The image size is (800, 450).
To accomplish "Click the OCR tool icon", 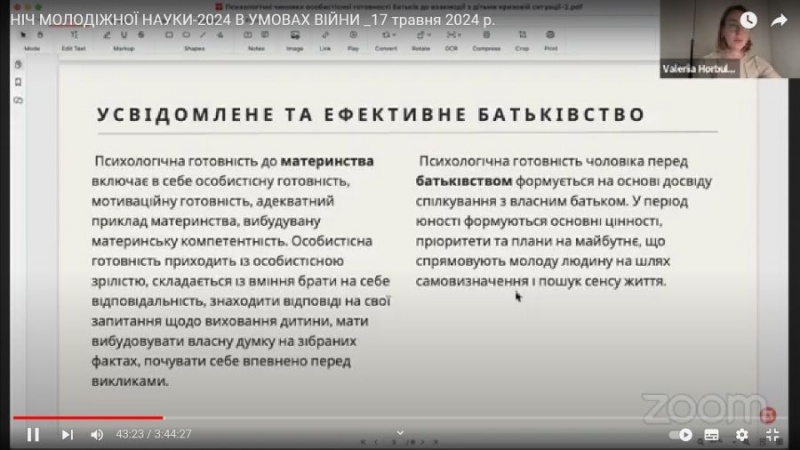I will click(450, 38).
